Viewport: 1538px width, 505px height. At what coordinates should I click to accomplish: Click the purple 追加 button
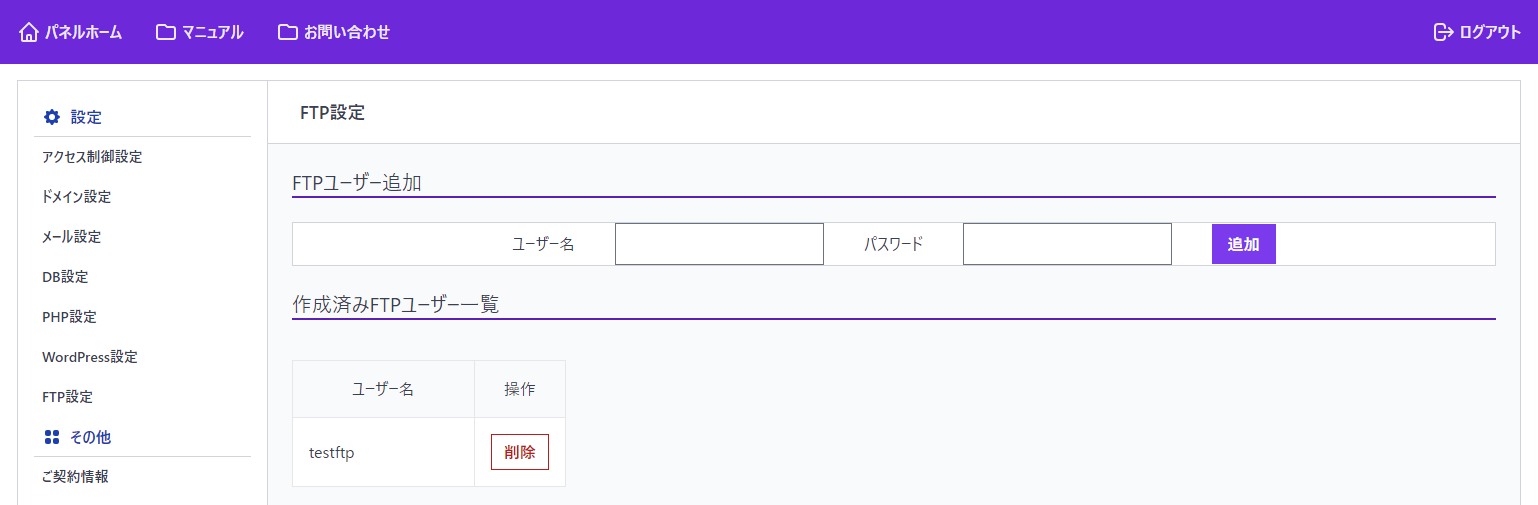click(1244, 244)
